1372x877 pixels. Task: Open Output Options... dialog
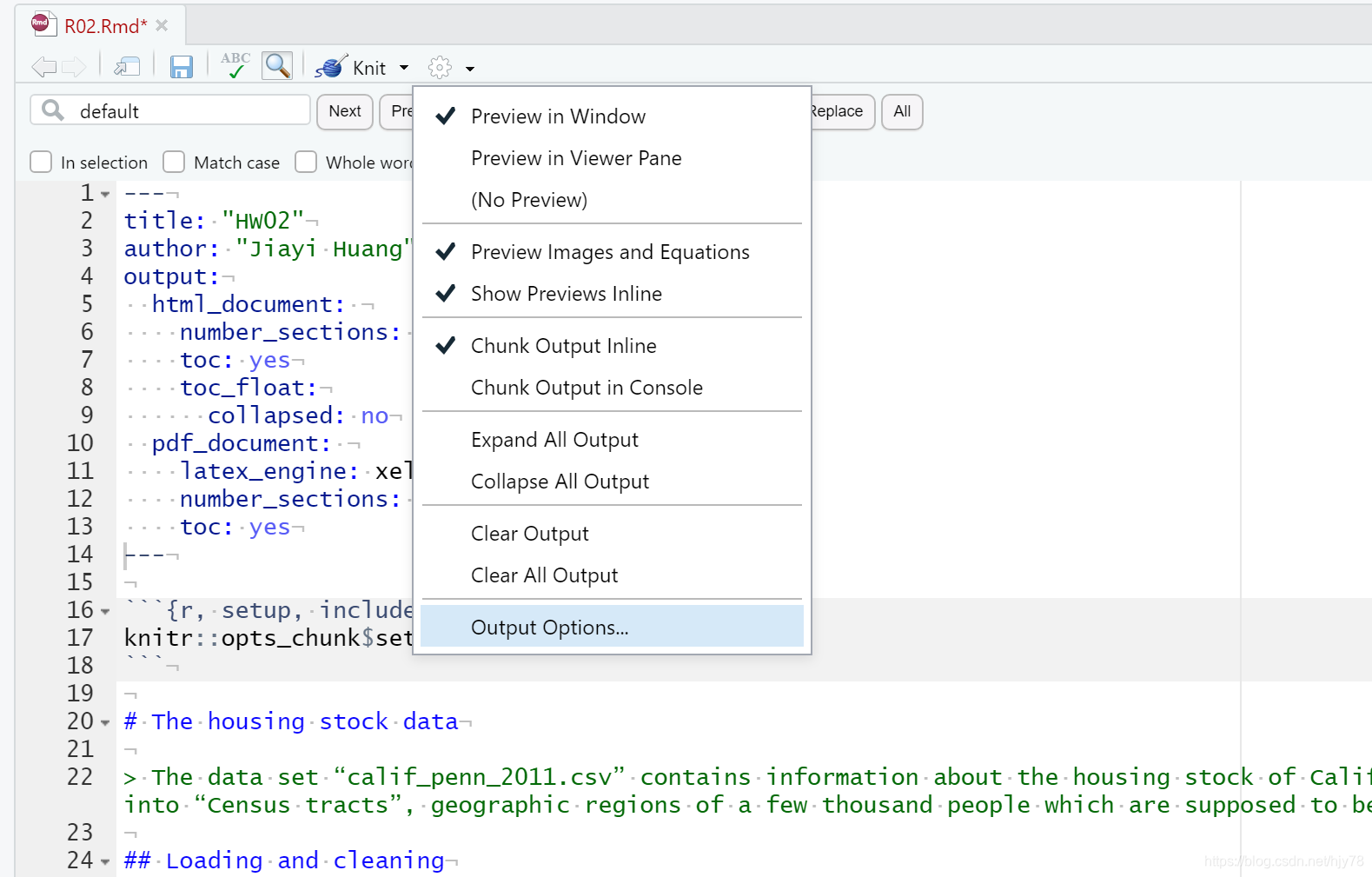[x=612, y=627]
